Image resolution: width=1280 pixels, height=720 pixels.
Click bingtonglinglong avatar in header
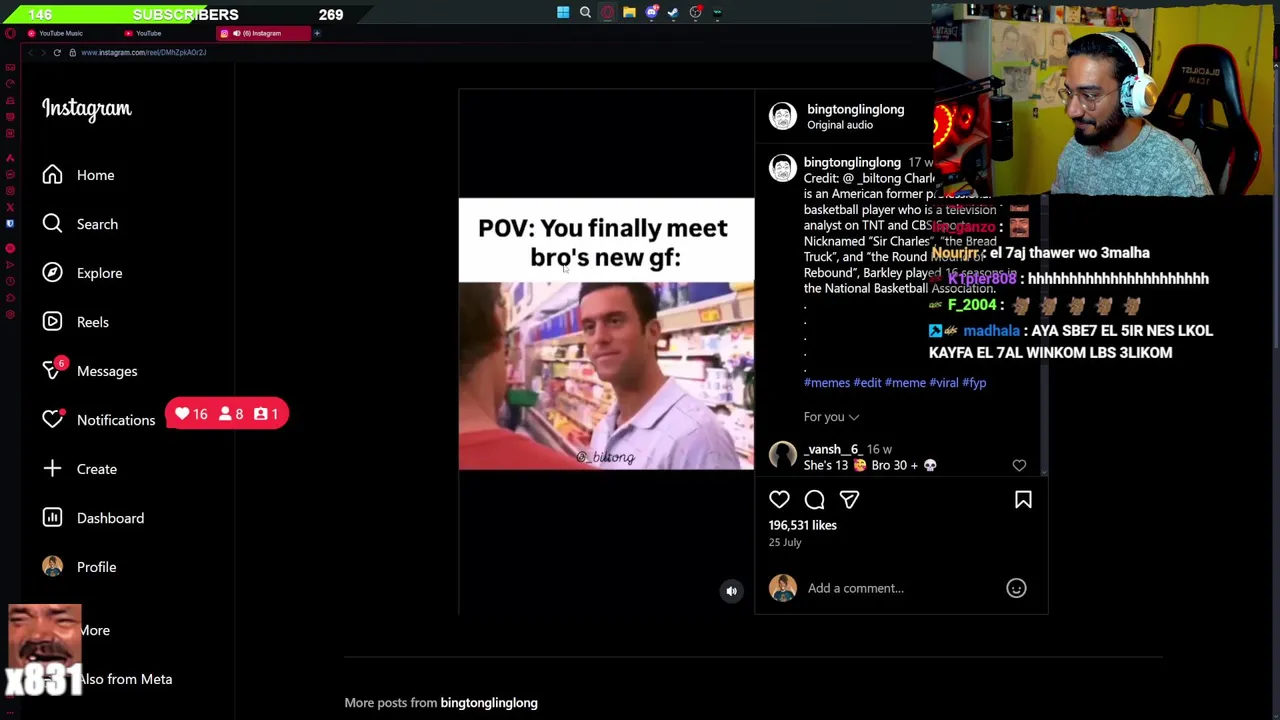pos(782,116)
